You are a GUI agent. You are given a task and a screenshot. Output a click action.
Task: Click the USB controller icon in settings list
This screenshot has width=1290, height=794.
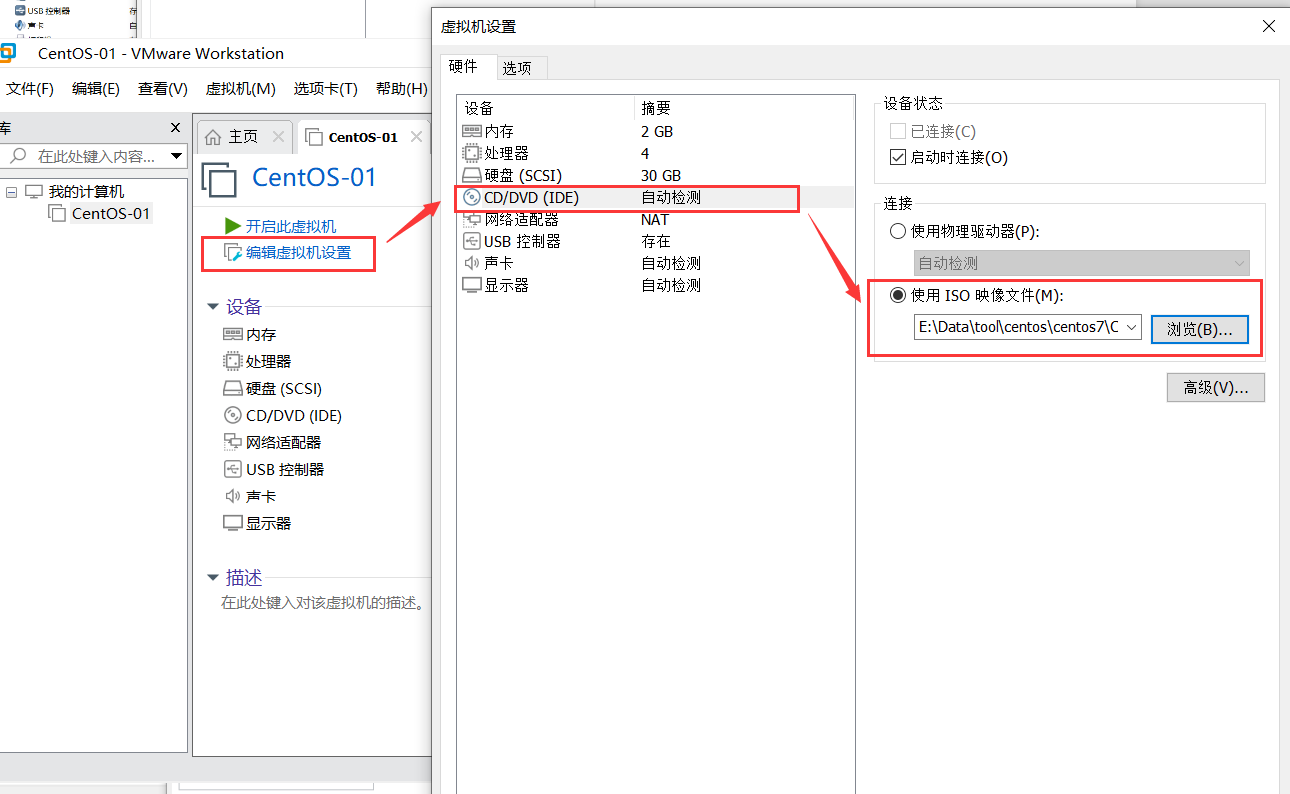coord(471,242)
